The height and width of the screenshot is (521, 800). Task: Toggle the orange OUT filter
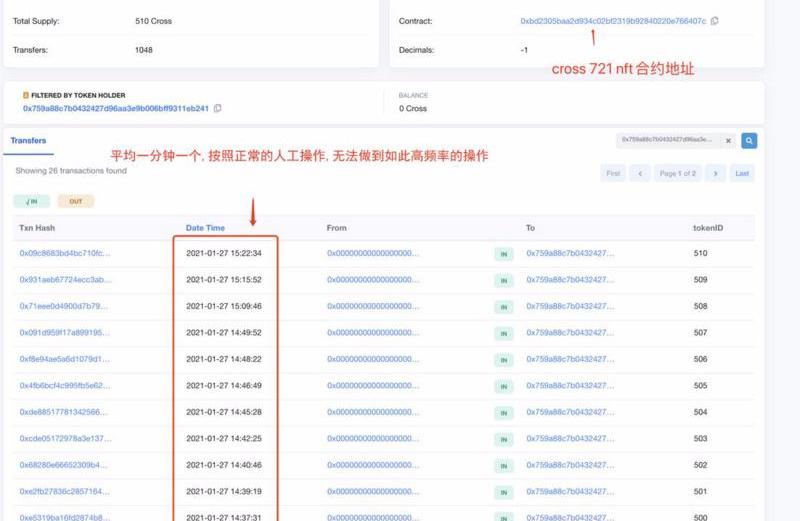click(76, 201)
